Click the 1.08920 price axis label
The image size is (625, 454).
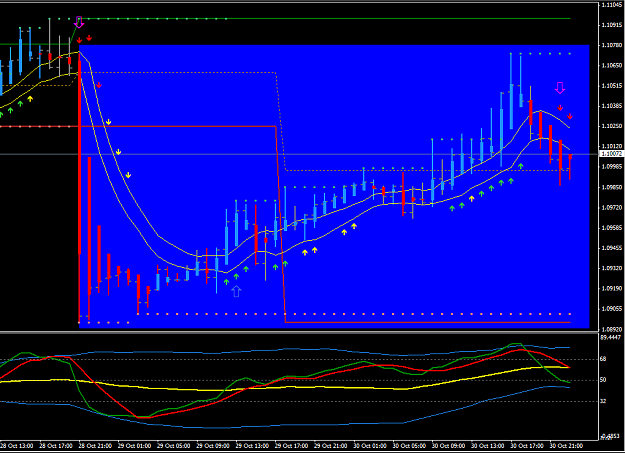point(612,329)
